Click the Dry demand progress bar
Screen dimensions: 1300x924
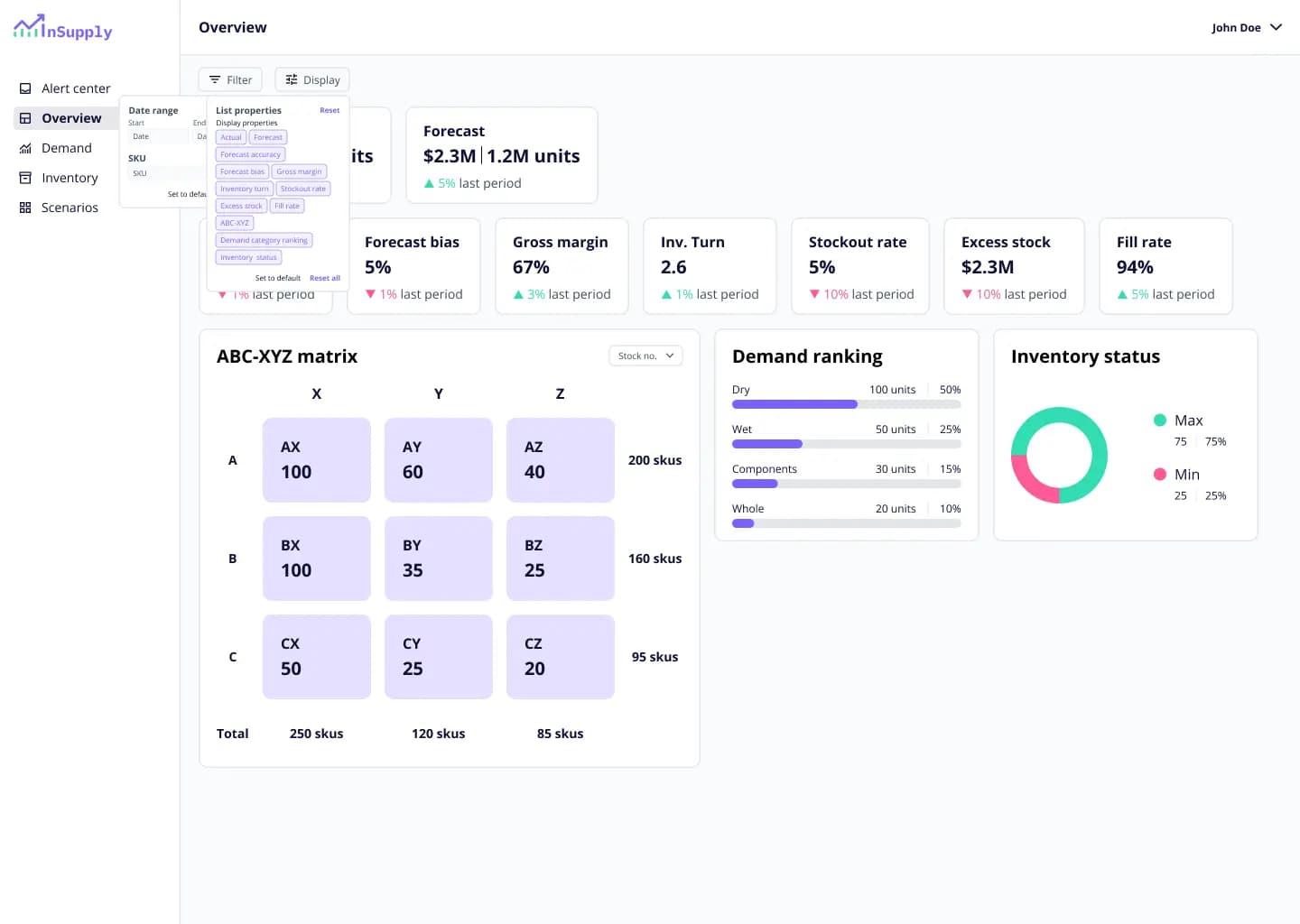click(846, 404)
